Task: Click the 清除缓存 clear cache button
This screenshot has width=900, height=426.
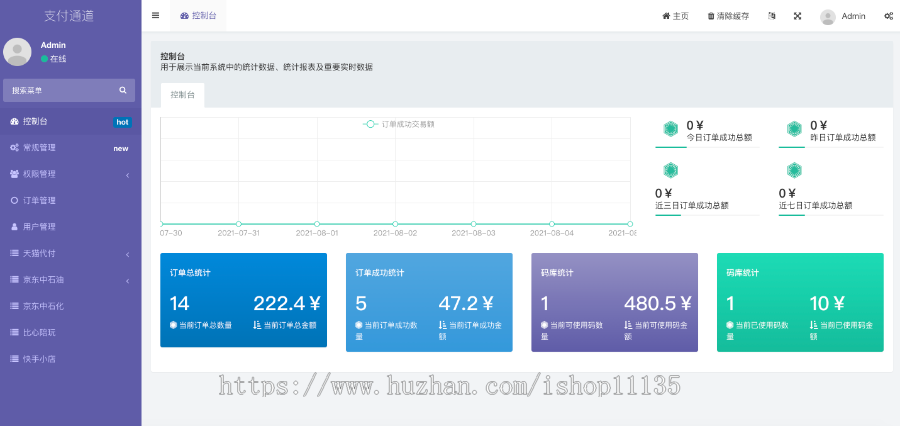Action: click(728, 16)
